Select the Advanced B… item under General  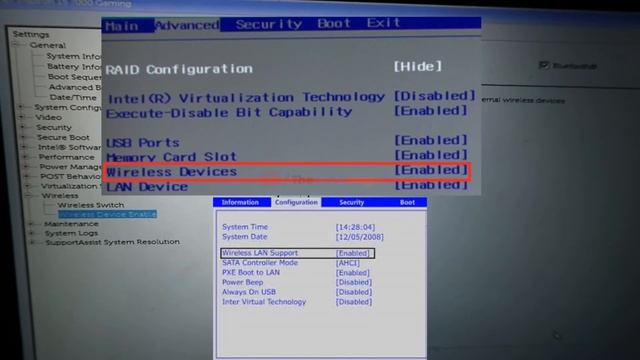click(75, 87)
